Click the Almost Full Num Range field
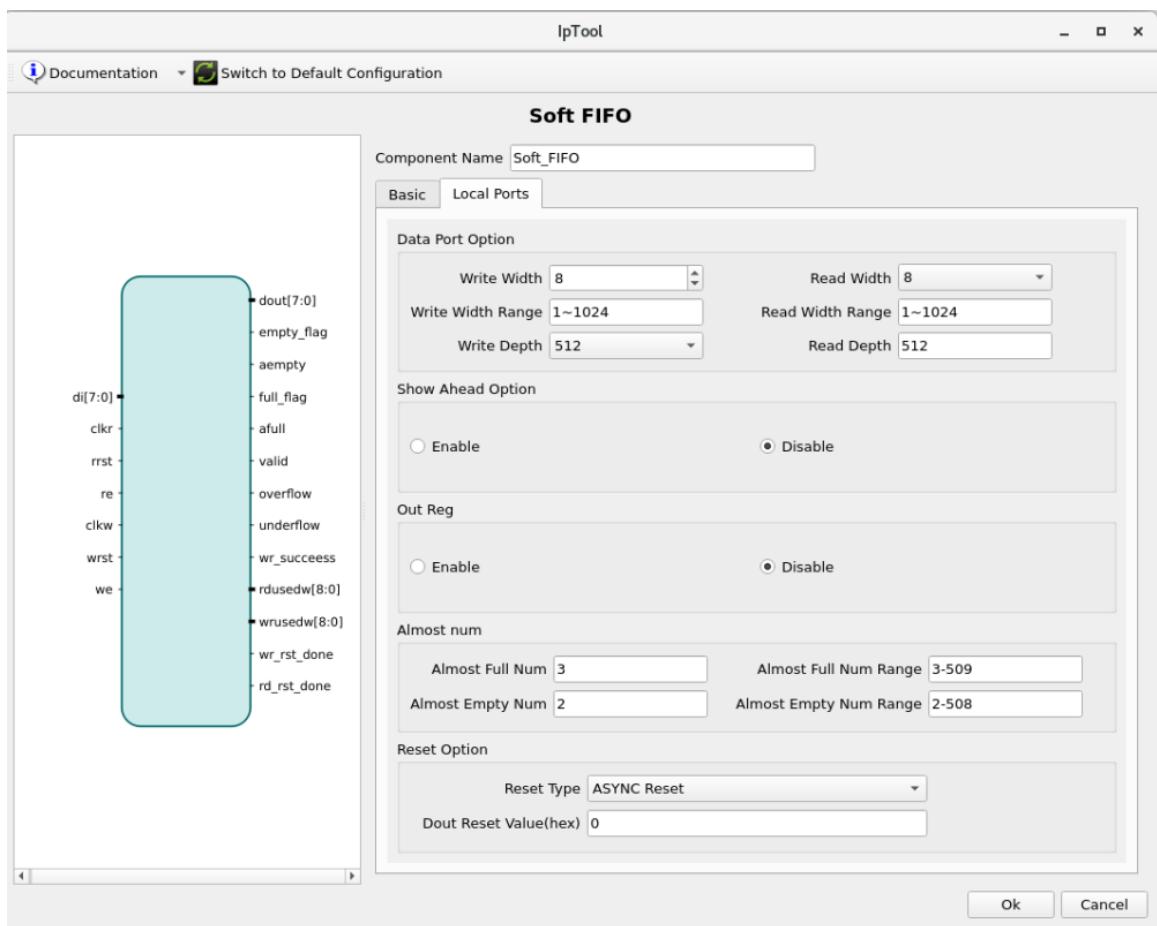 (1005, 669)
